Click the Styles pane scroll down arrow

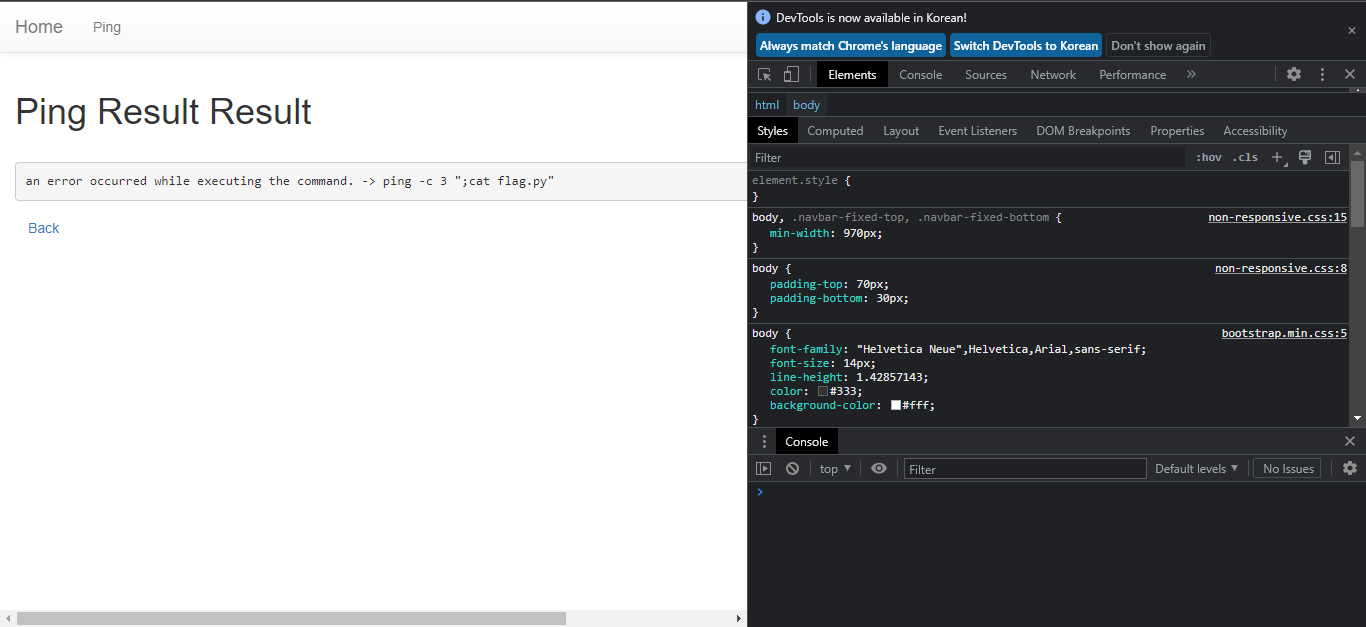[x=1357, y=418]
